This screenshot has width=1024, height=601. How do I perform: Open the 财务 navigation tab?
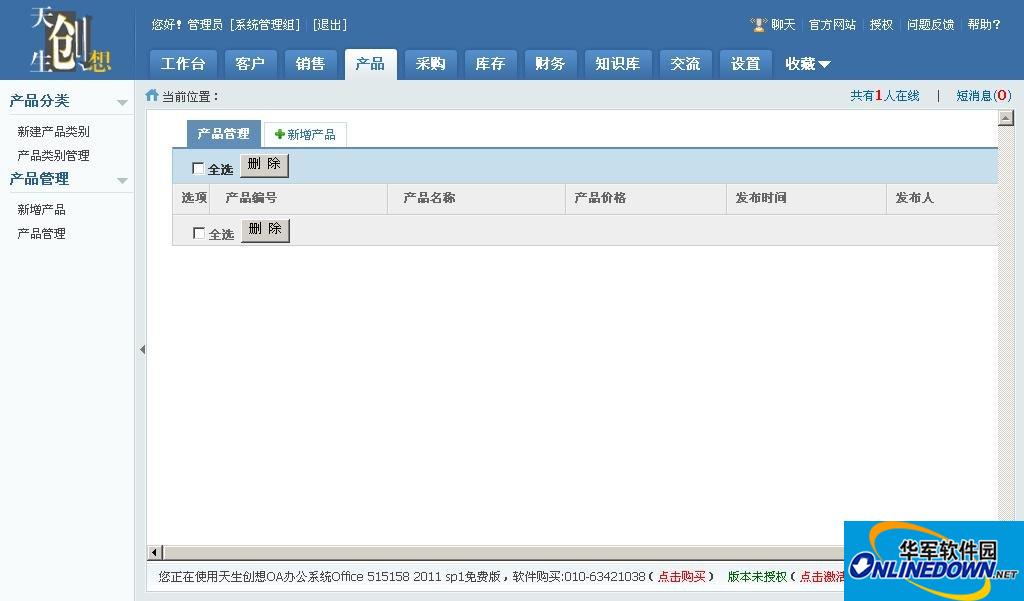click(x=550, y=64)
